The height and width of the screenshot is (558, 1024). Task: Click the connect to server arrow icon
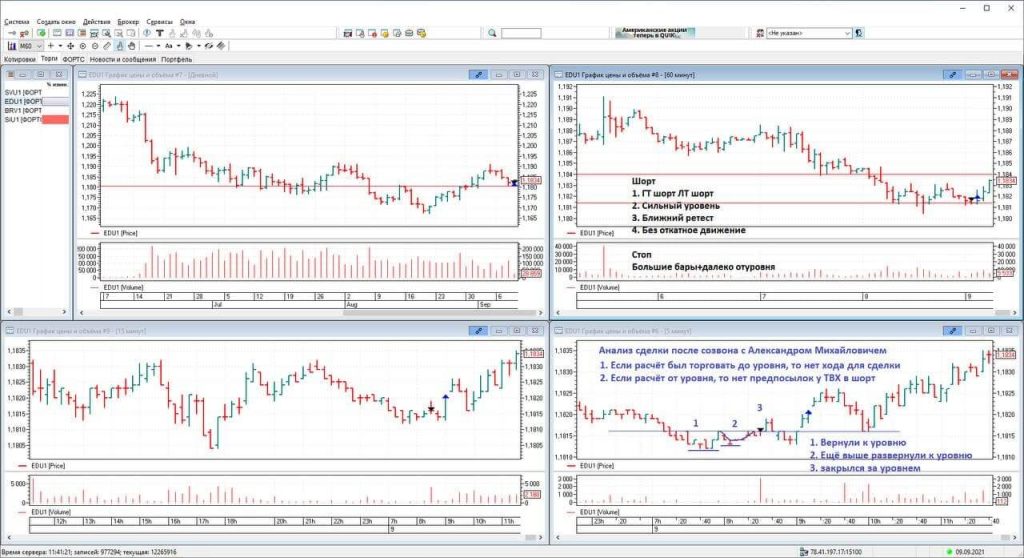[12, 33]
